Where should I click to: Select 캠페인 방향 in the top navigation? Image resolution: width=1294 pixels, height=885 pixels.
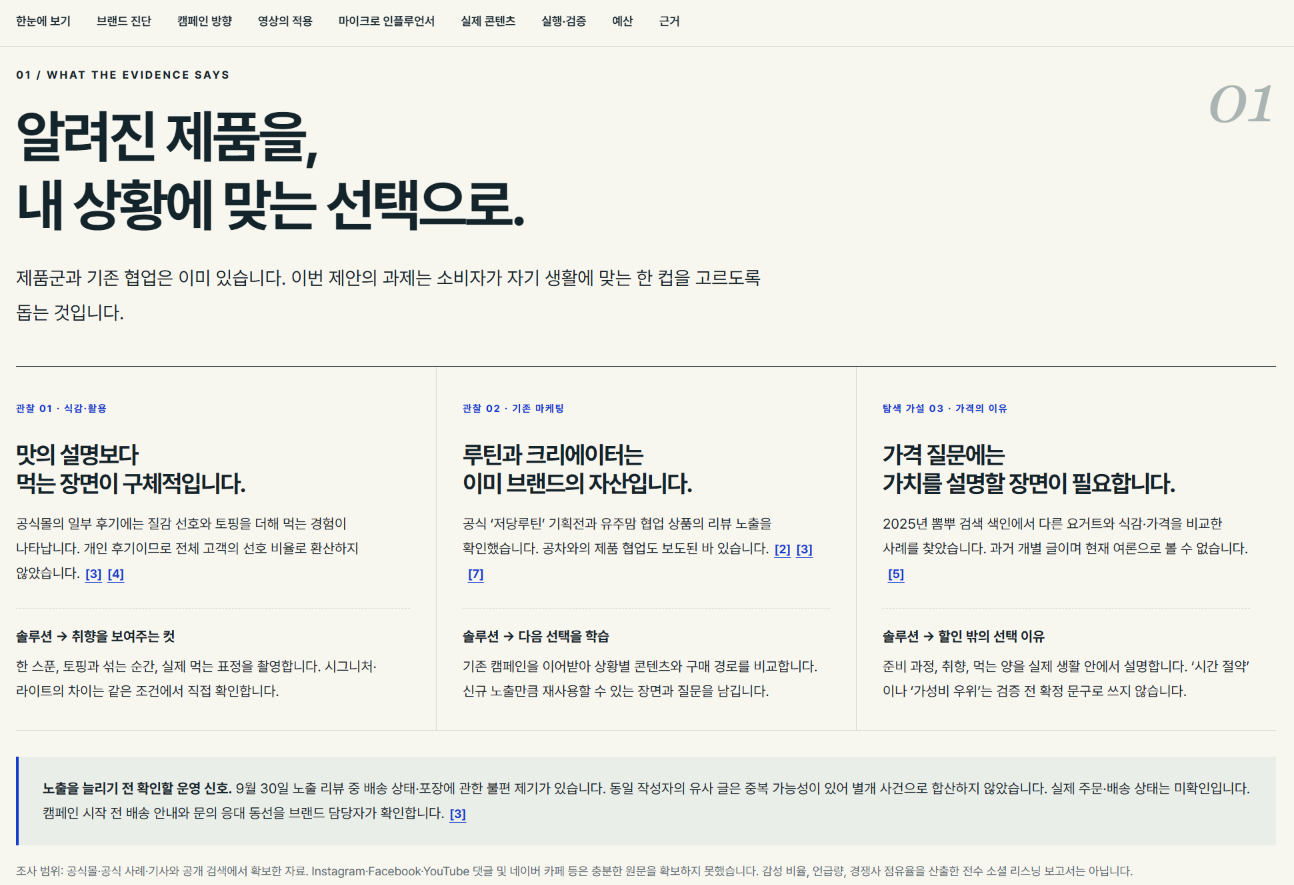click(x=204, y=21)
